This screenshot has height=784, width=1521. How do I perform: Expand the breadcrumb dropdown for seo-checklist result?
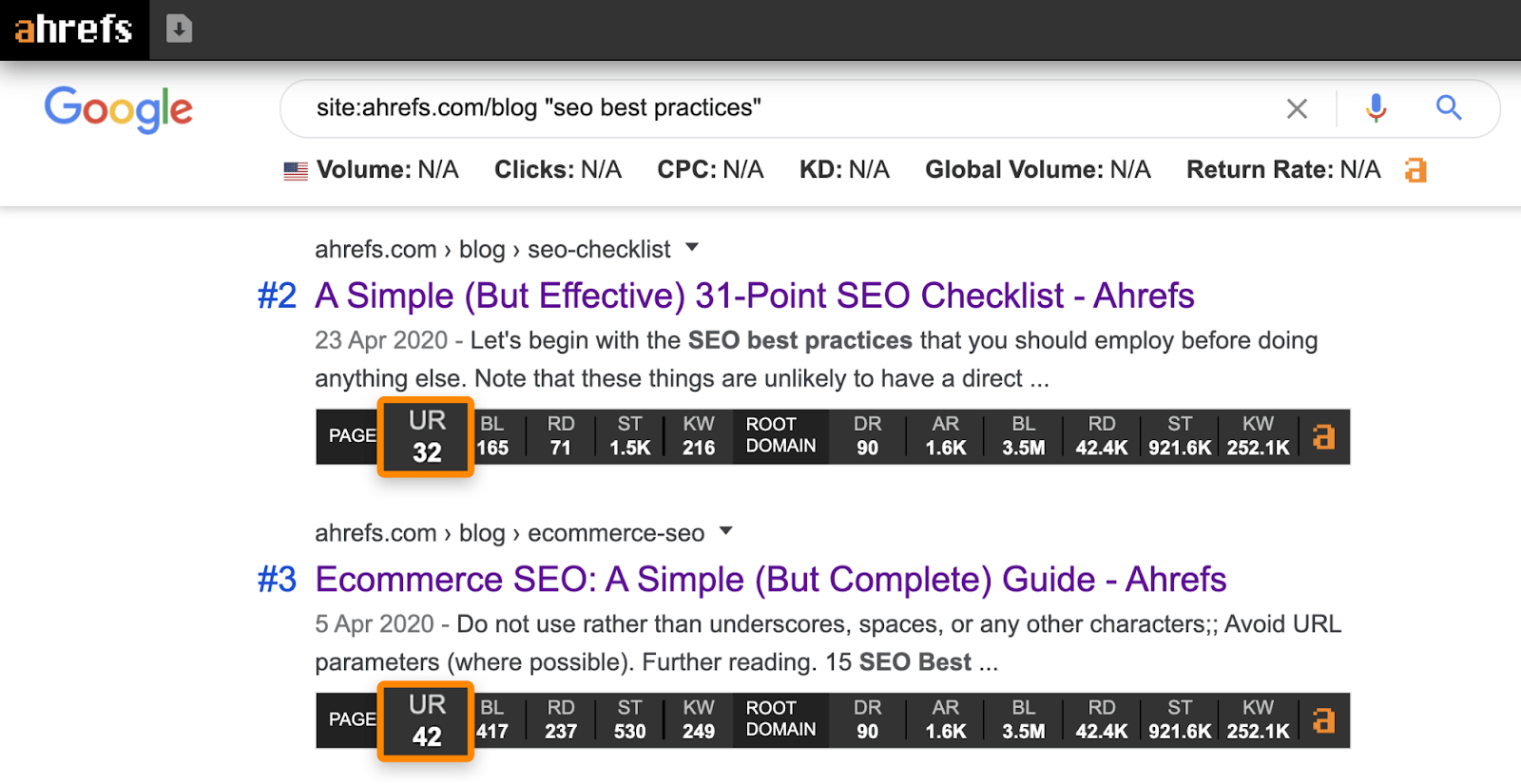coord(692,248)
